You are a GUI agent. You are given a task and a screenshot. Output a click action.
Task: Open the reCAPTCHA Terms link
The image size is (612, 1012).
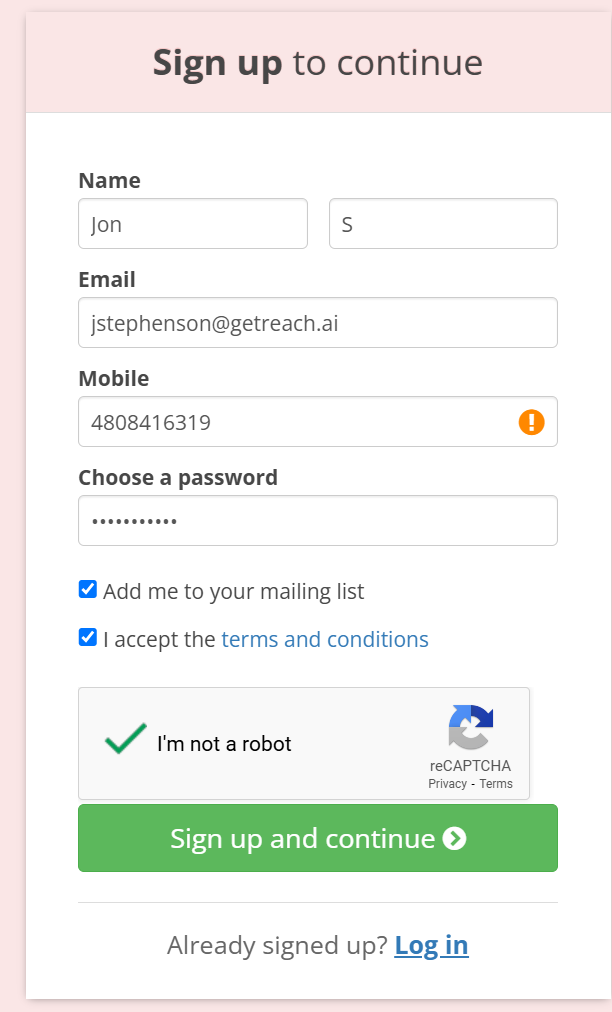[x=496, y=784]
